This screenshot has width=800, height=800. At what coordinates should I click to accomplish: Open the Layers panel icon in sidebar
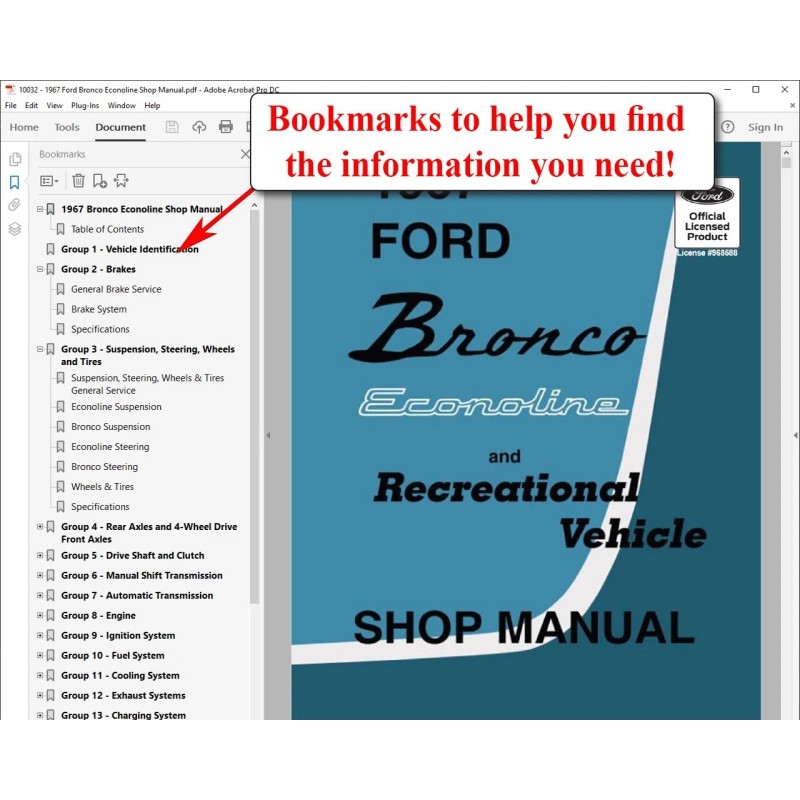point(15,229)
